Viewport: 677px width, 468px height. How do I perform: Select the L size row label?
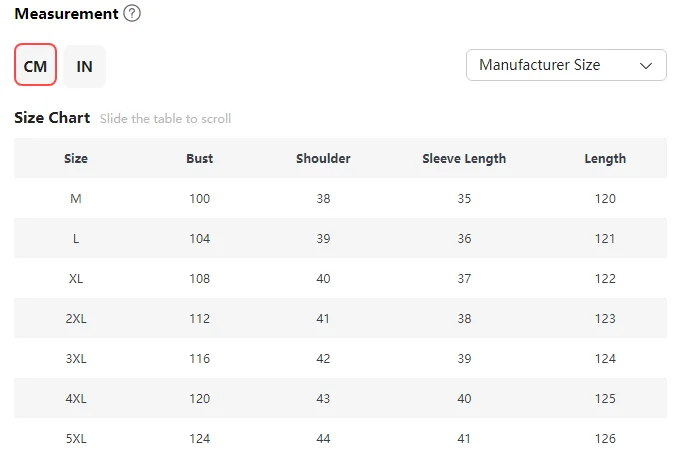point(76,238)
